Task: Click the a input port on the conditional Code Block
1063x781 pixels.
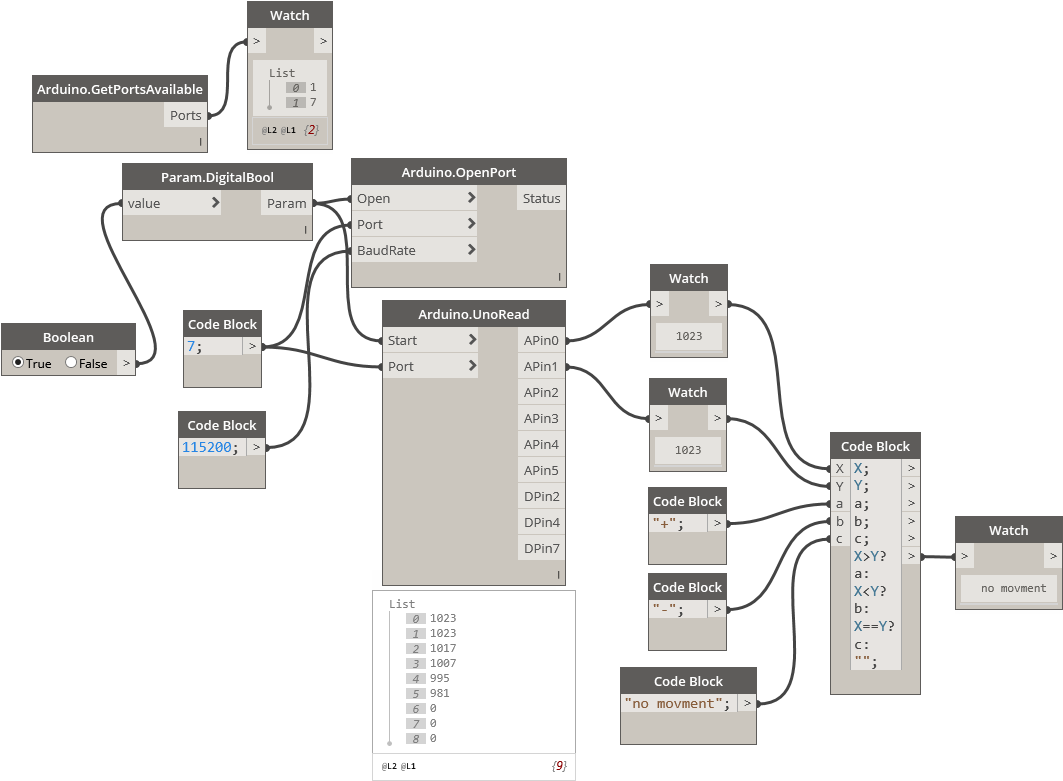Action: 839,503
